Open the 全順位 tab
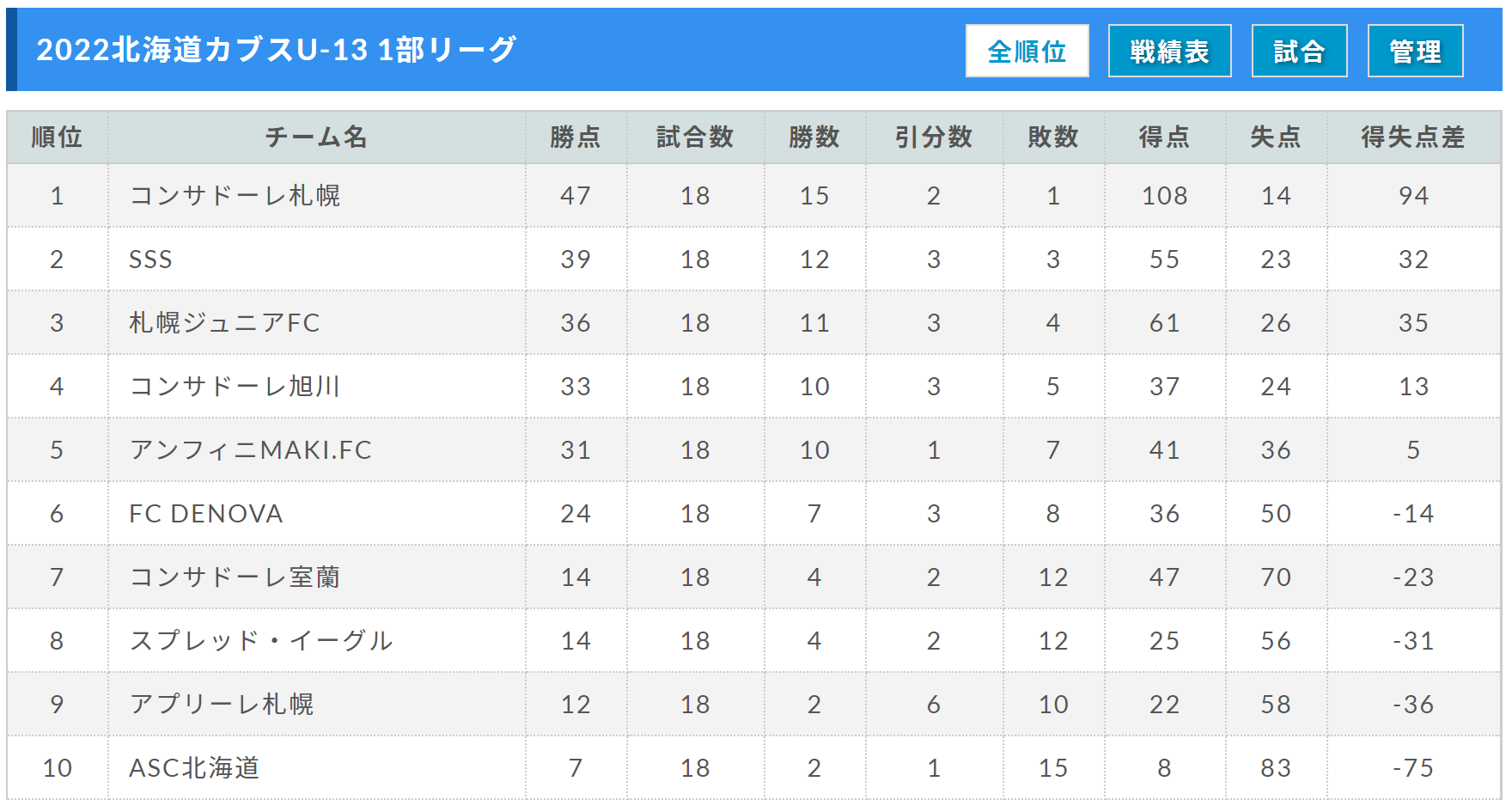Viewport: 1512px width, 812px height. coord(1027,51)
